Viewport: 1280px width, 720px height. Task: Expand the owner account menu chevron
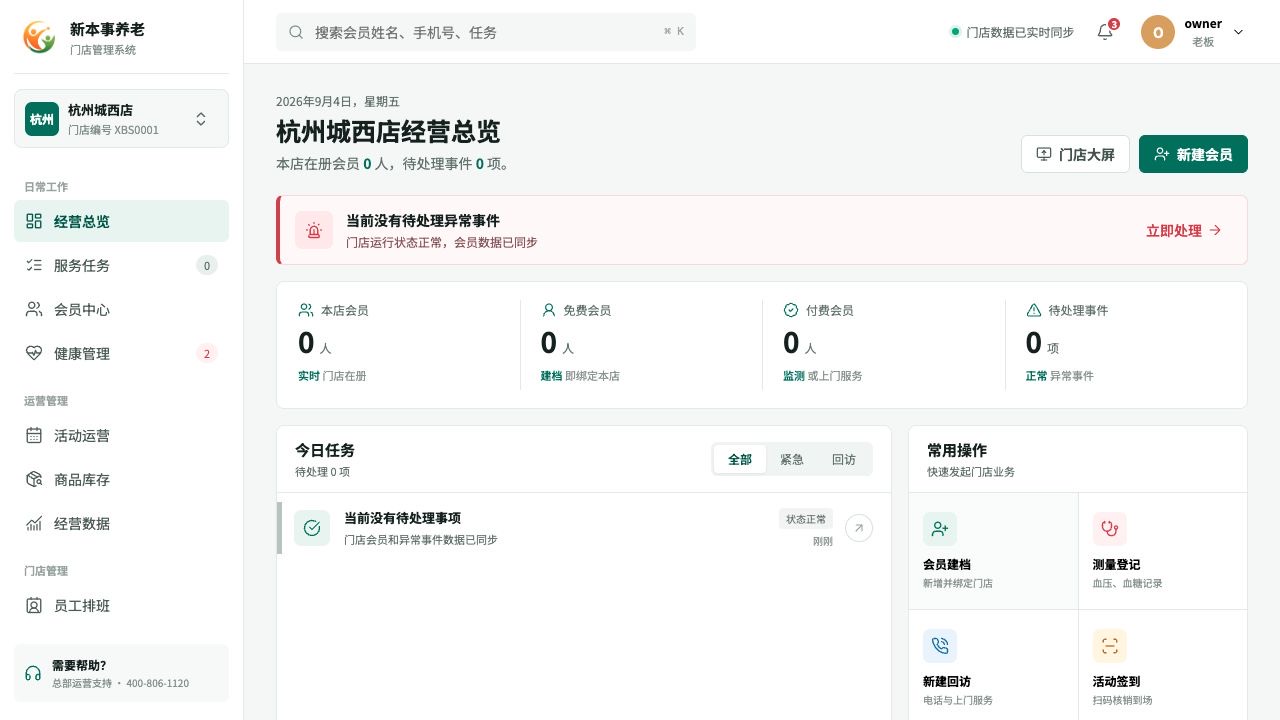coord(1238,32)
